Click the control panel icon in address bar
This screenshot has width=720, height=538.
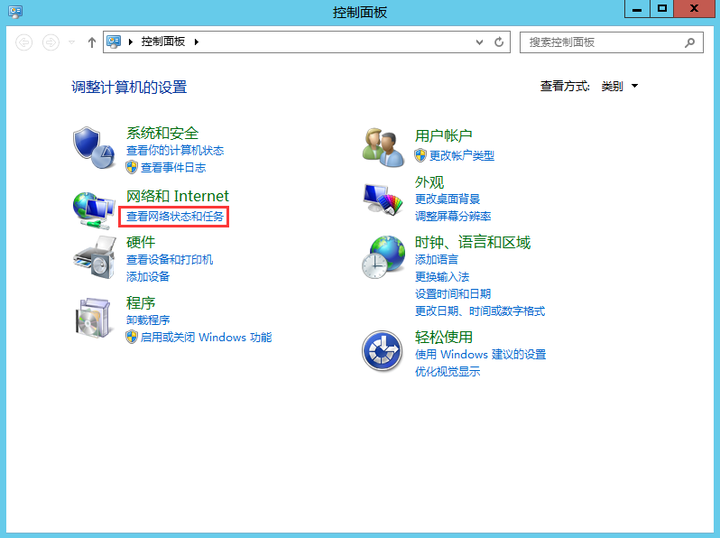[113, 42]
